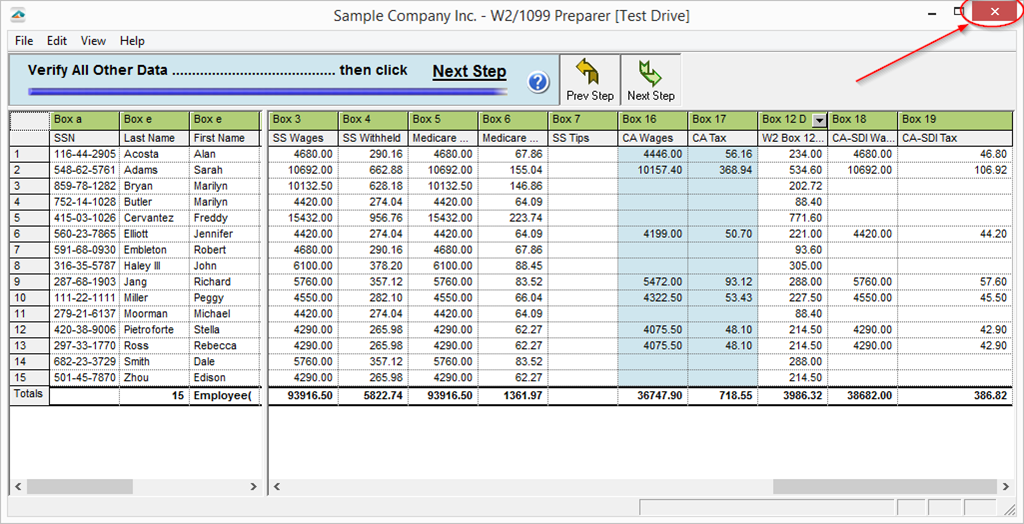1024x524 pixels.
Task: Click the CA Wages sub-header cell
Action: coord(653,138)
